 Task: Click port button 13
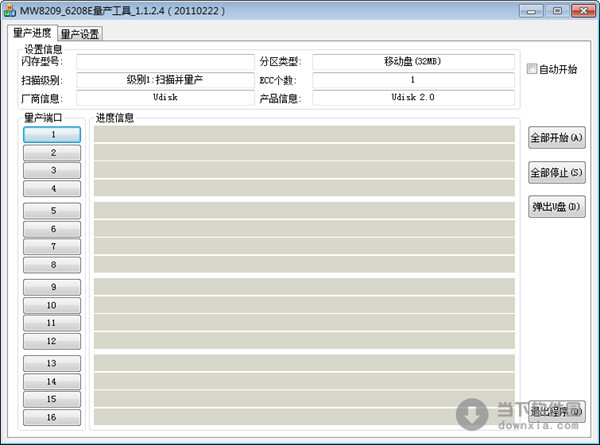coord(52,363)
